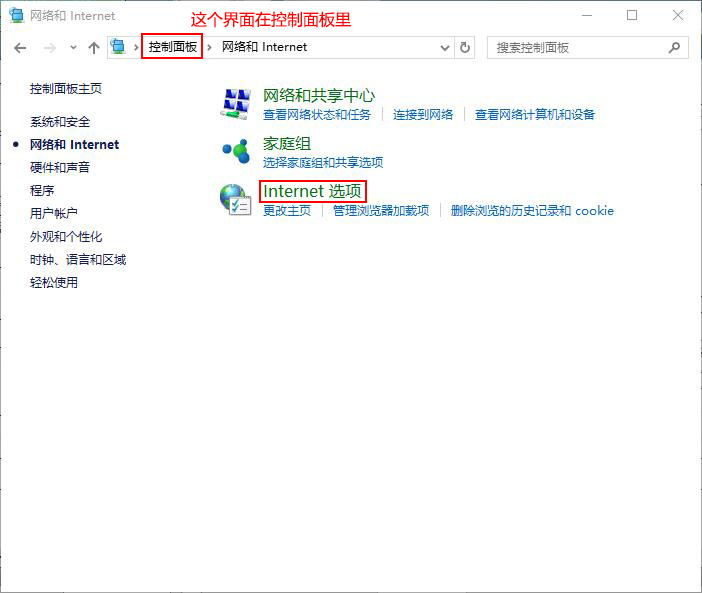Open 硬件和声音 category

(60, 167)
